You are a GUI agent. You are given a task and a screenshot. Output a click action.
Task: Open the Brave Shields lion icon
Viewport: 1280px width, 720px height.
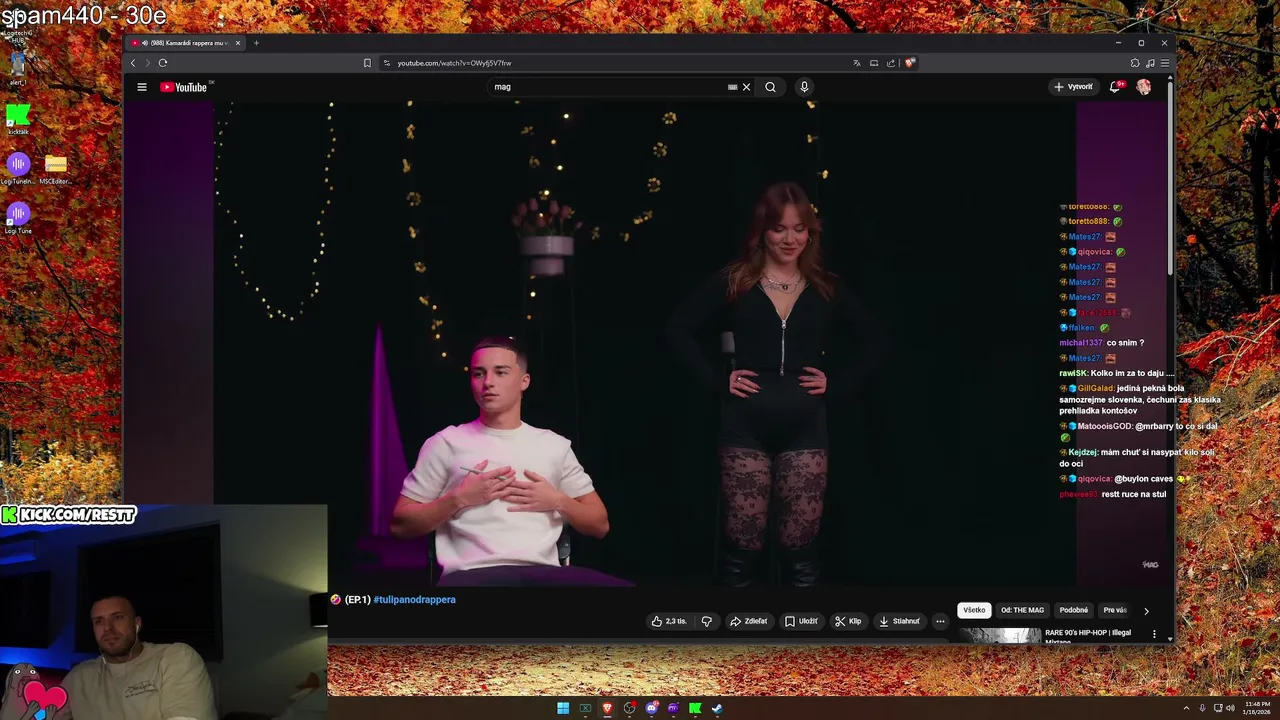pos(909,63)
